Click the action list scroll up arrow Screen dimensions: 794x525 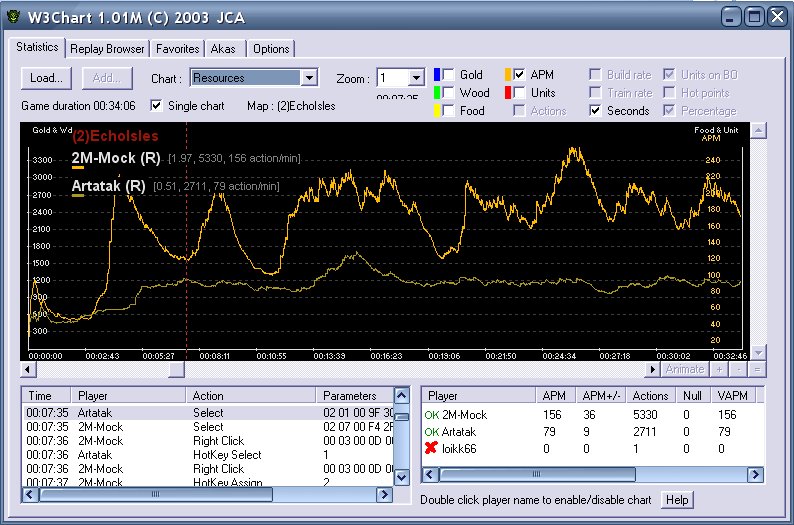click(402, 395)
